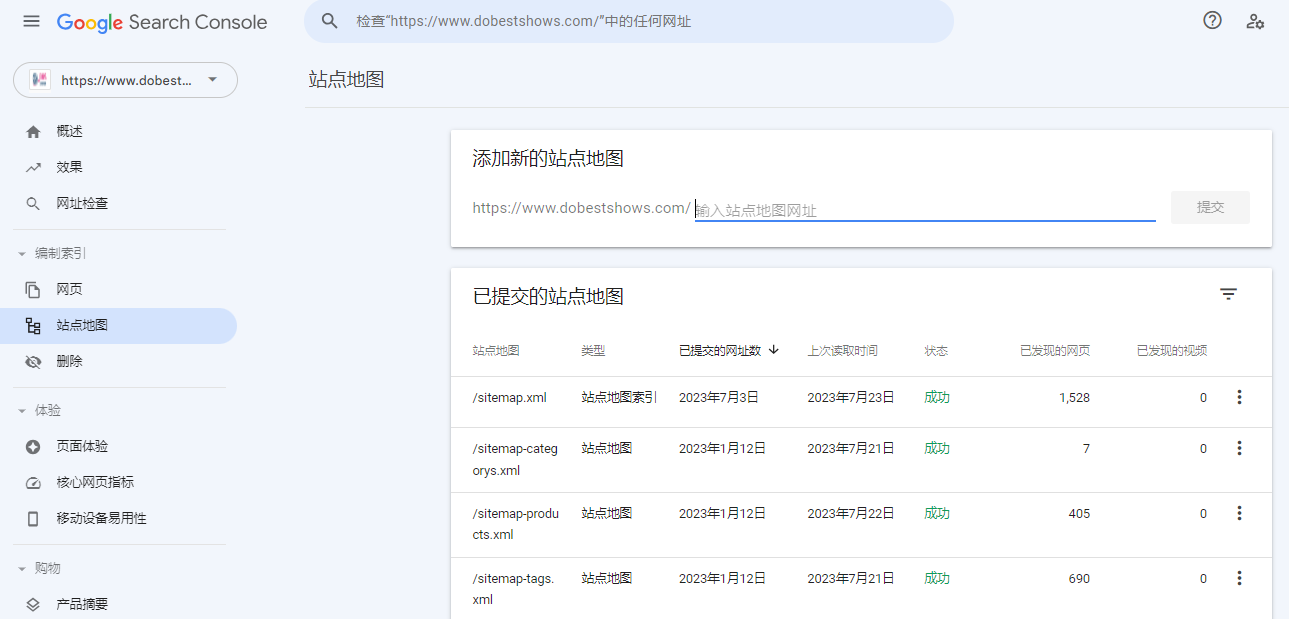Click the 已发现的视频 column header
The height and width of the screenshot is (619, 1289).
click(1172, 351)
